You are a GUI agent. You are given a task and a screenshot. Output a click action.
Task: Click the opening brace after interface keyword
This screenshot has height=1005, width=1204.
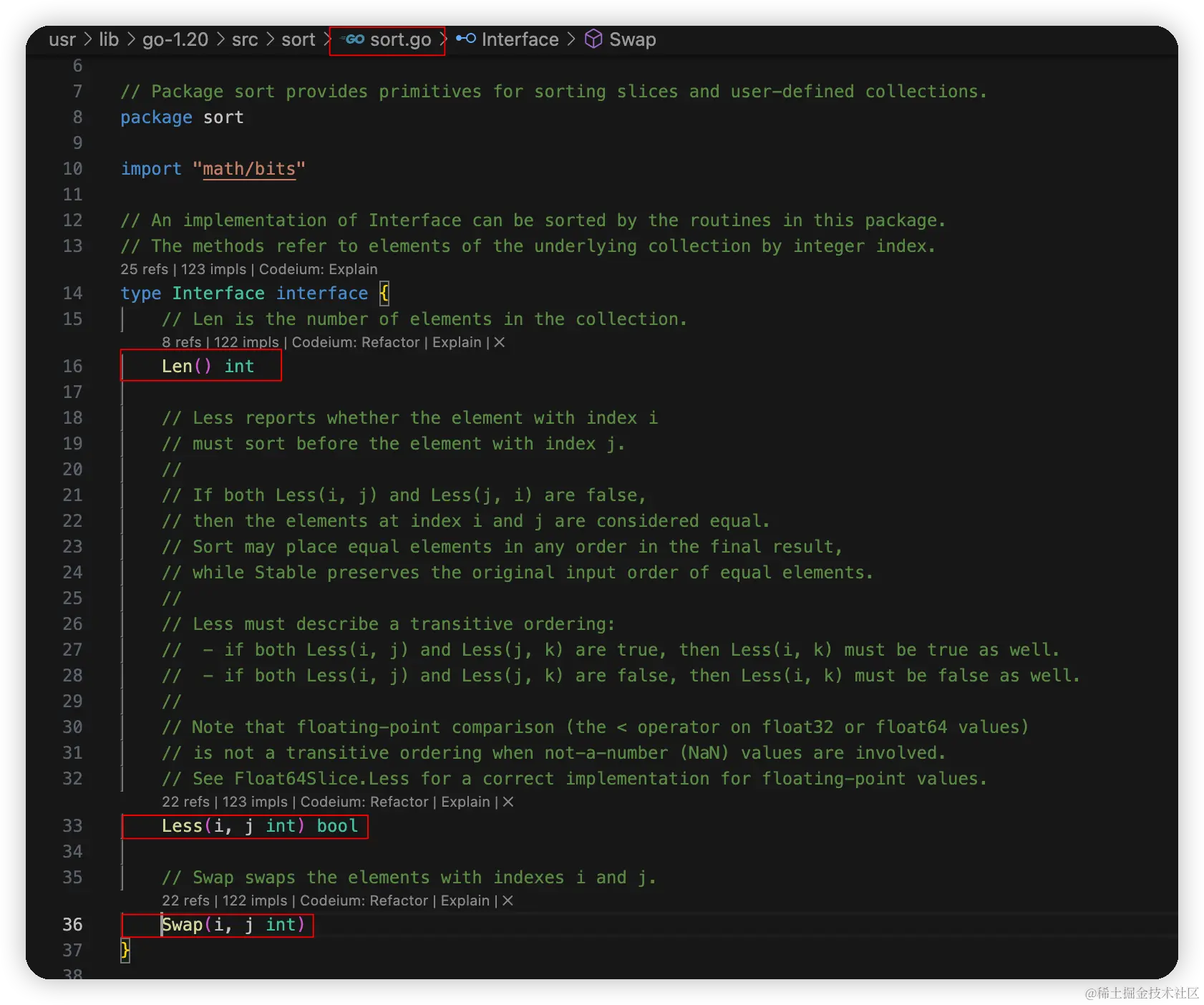384,293
